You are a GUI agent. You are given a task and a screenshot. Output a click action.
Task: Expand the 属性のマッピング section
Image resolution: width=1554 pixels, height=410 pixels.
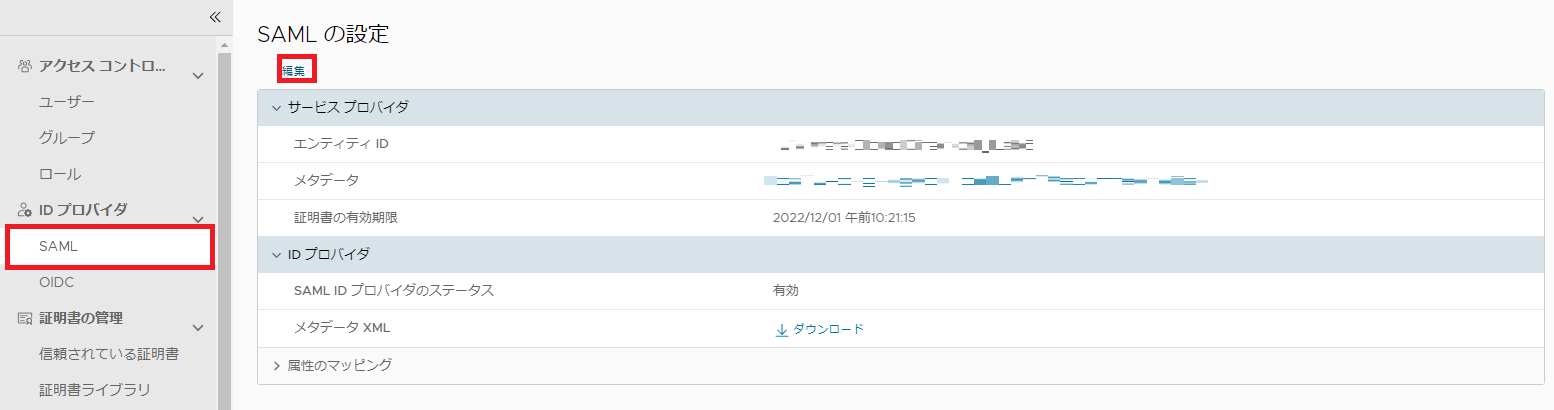coord(277,366)
